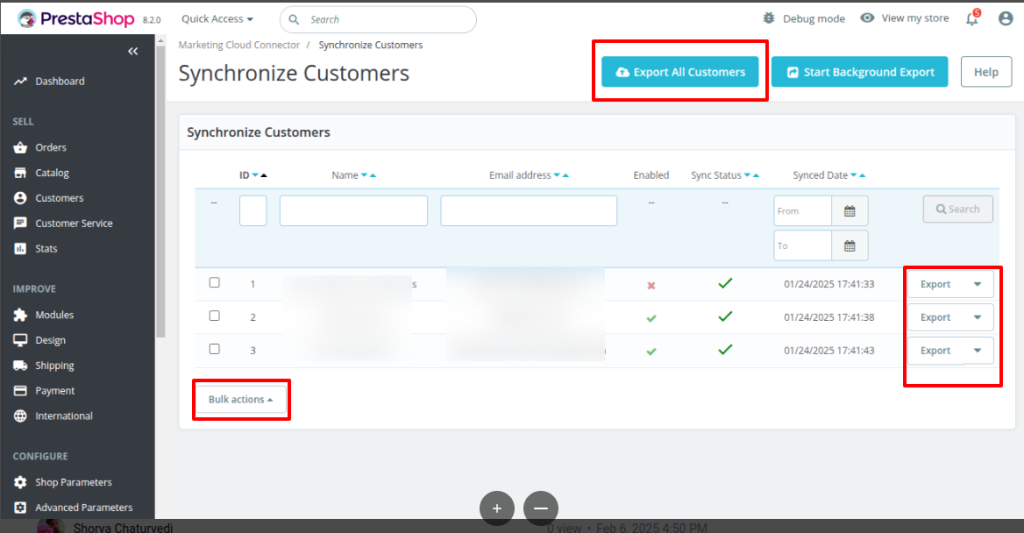Collapse the sidebar with double-chevron icon
Viewport: 1024px width, 533px height.
(x=133, y=51)
